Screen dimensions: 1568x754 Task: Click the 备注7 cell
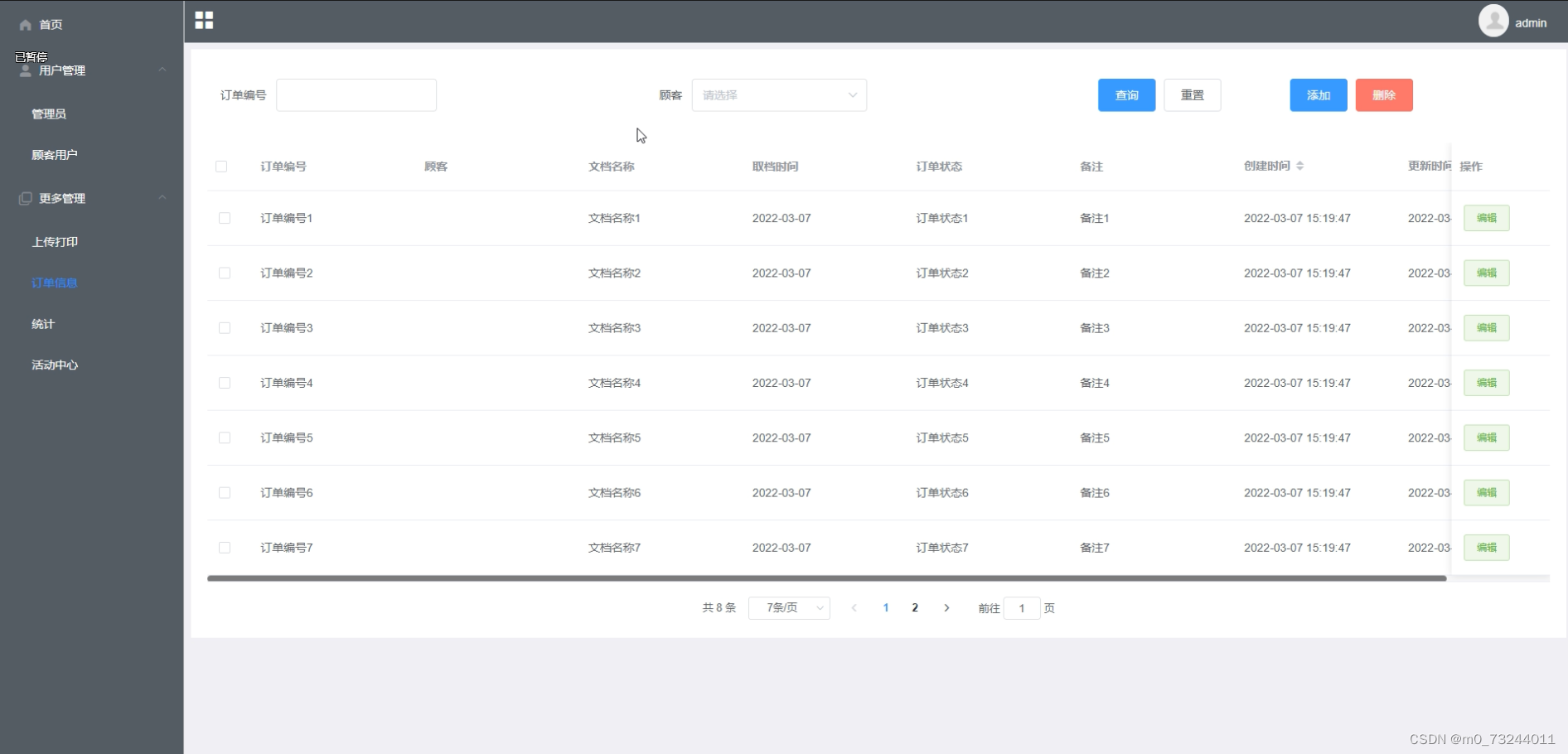coord(1095,548)
